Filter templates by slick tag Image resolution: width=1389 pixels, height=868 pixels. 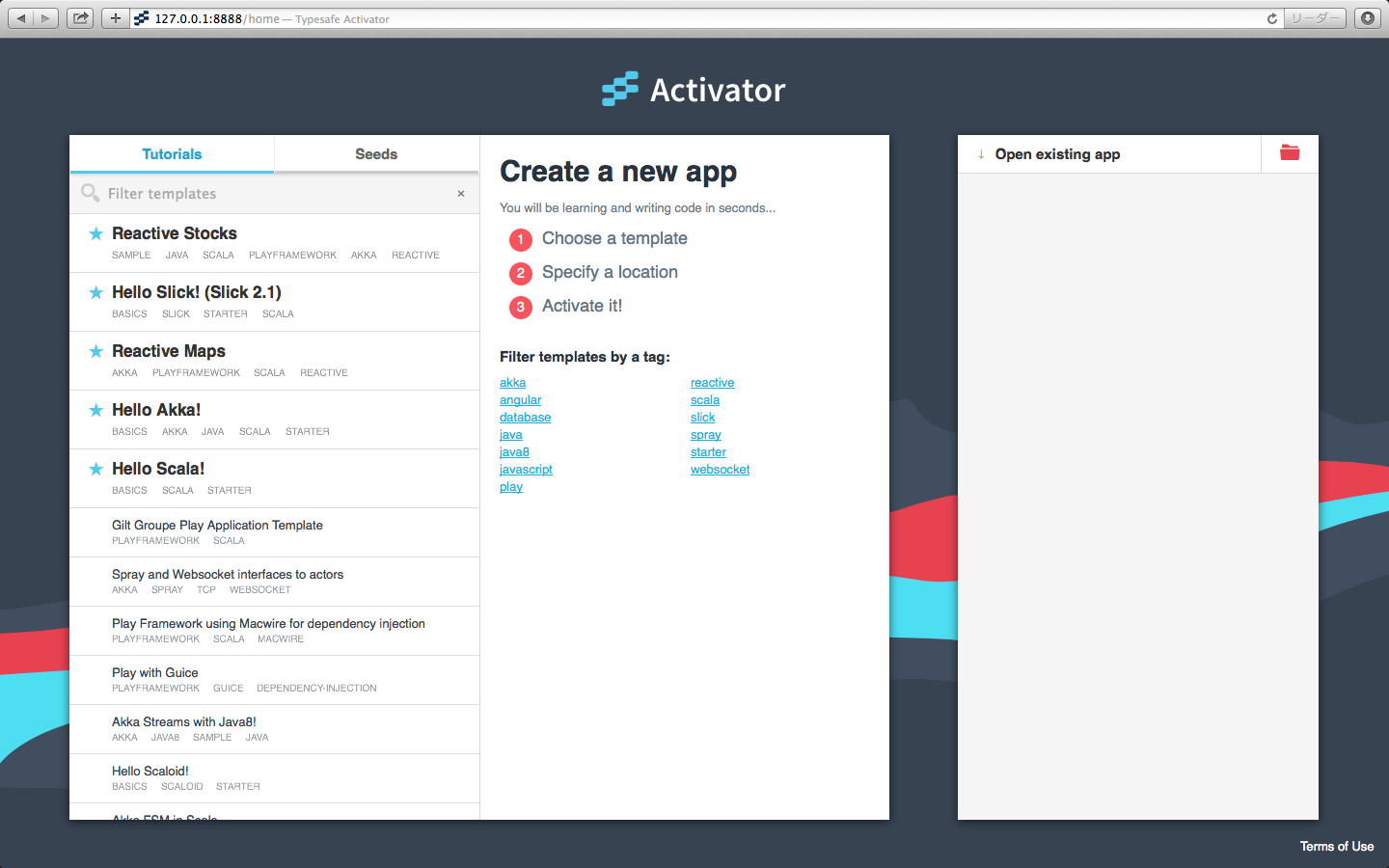click(702, 418)
